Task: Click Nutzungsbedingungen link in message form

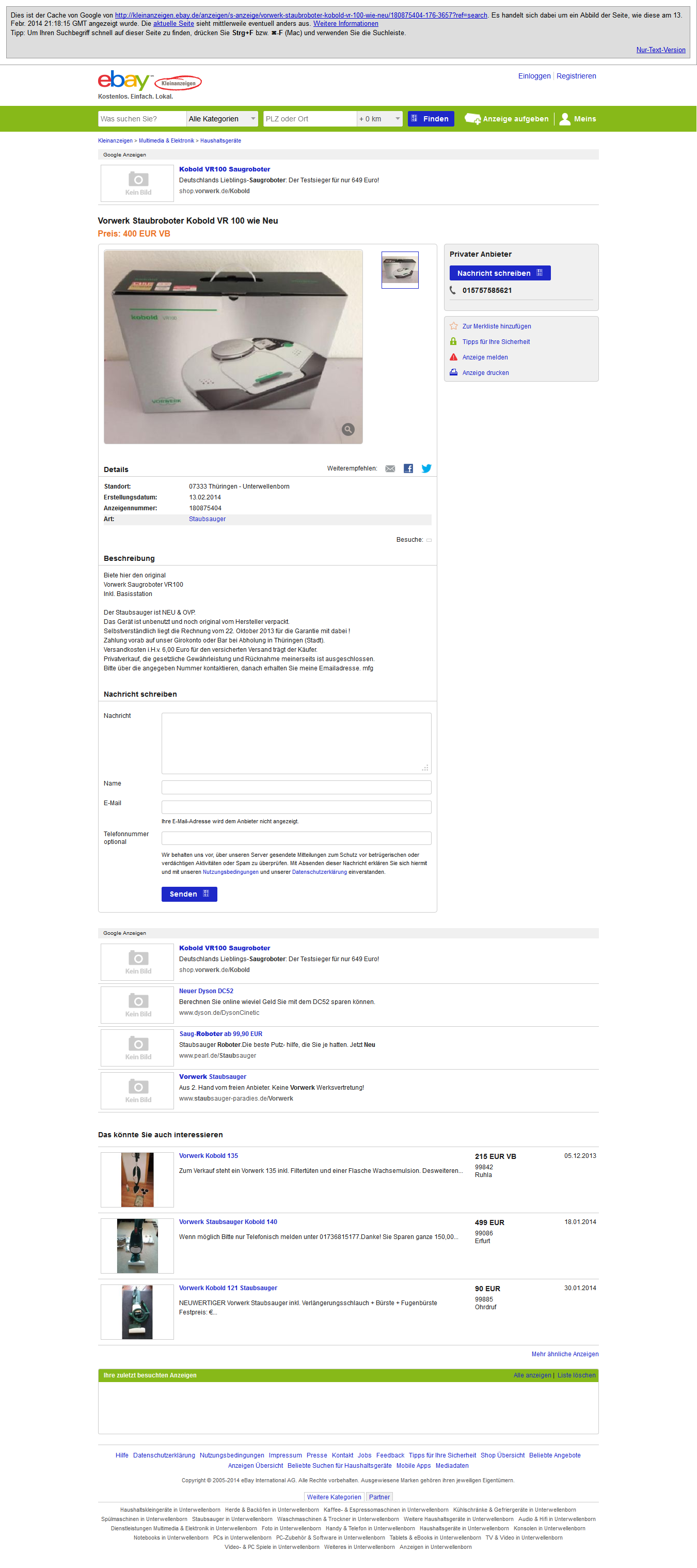Action: 231,872
